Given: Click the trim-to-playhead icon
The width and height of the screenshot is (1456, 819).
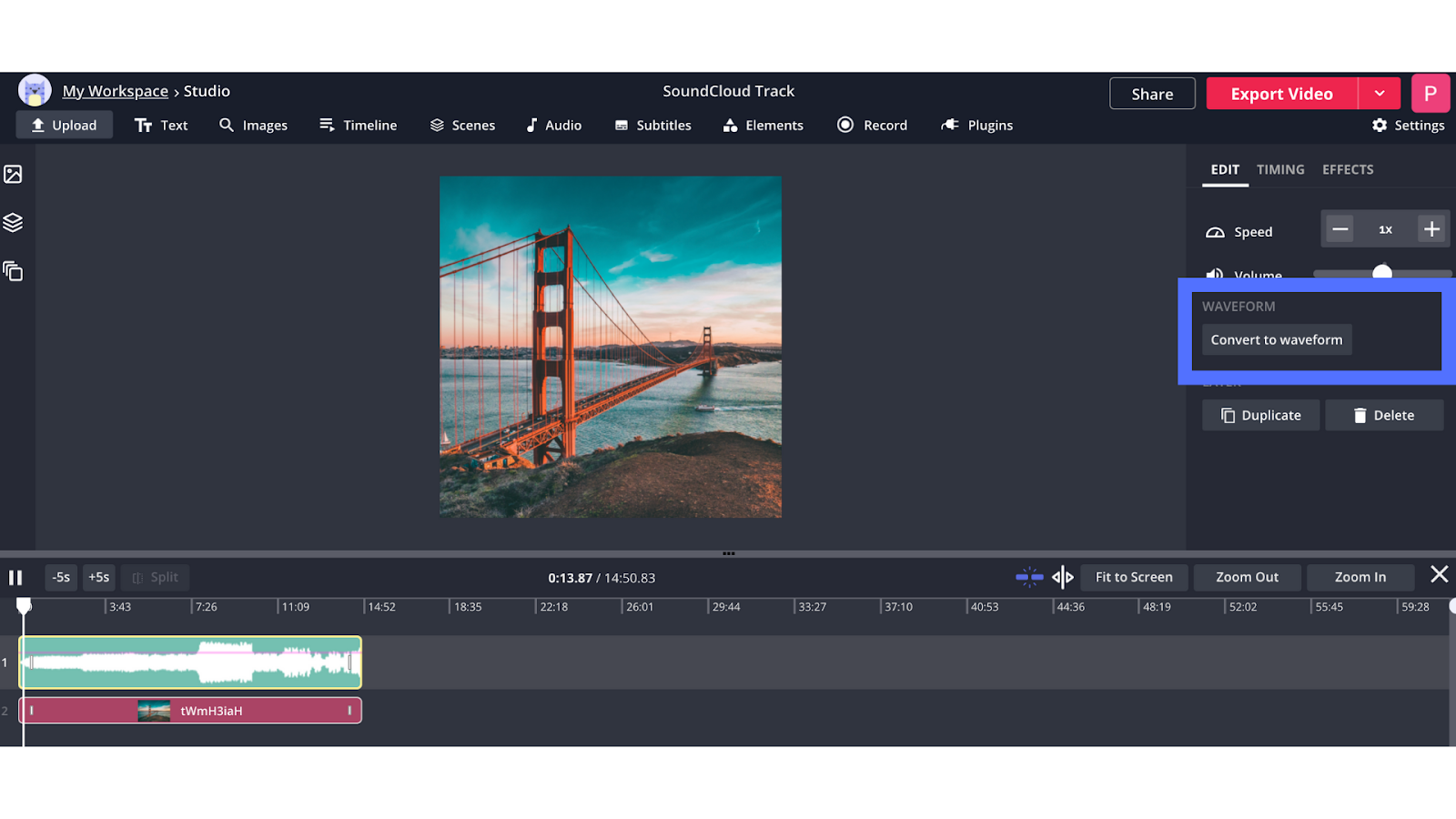Looking at the screenshot, I should [1063, 577].
